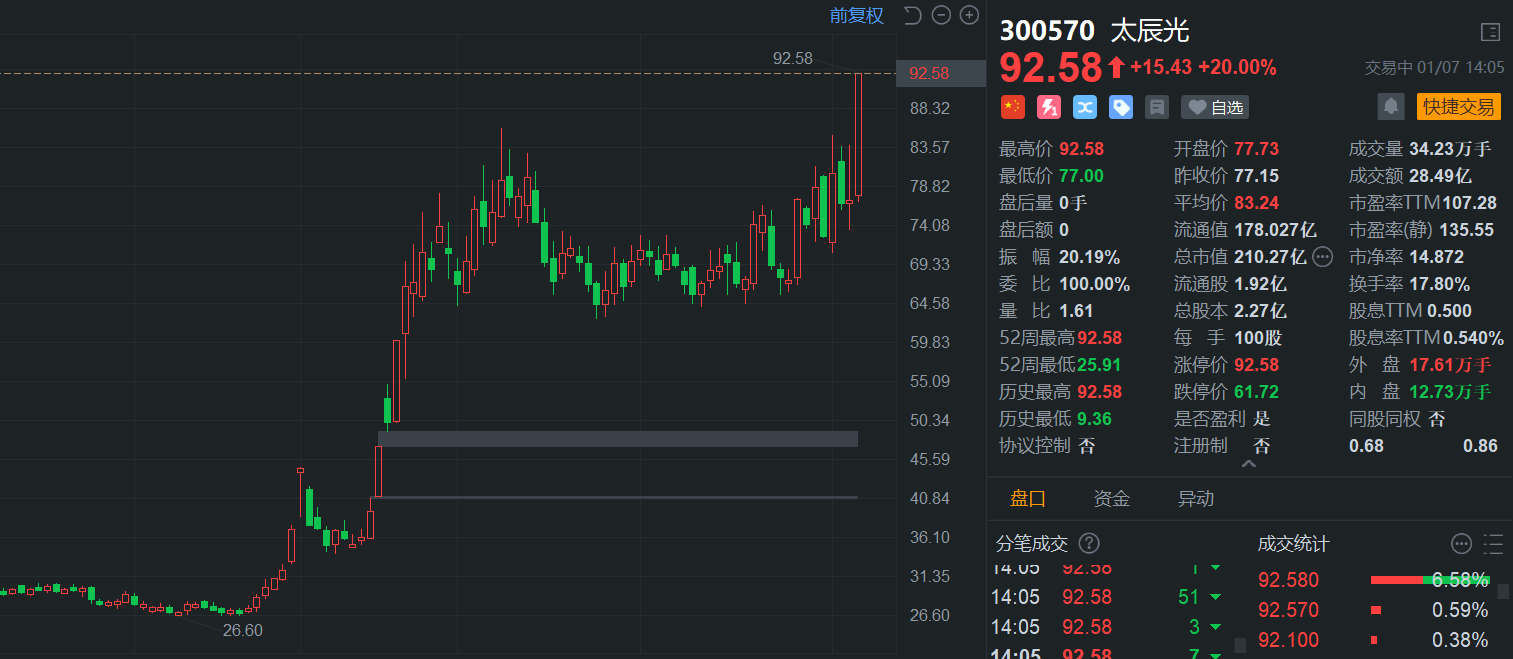Open 快捷交易 quick trade
The height and width of the screenshot is (659, 1513).
(x=1458, y=107)
